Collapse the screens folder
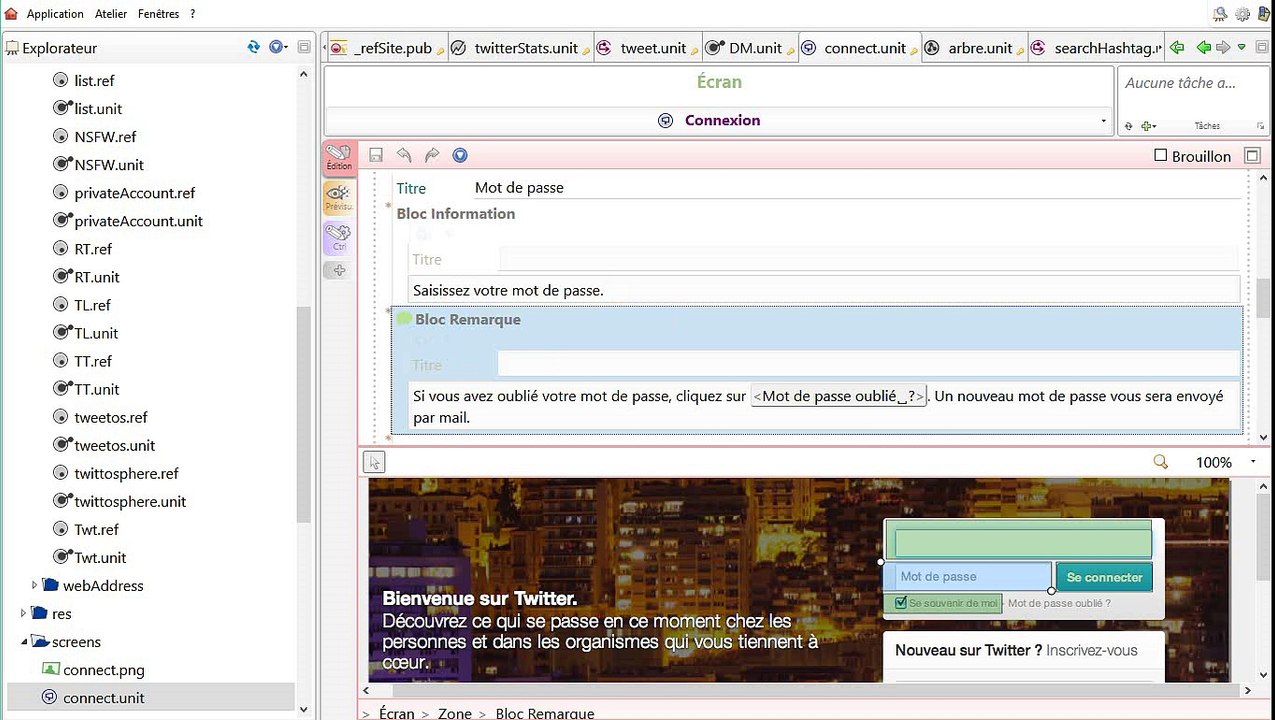 (x=23, y=641)
